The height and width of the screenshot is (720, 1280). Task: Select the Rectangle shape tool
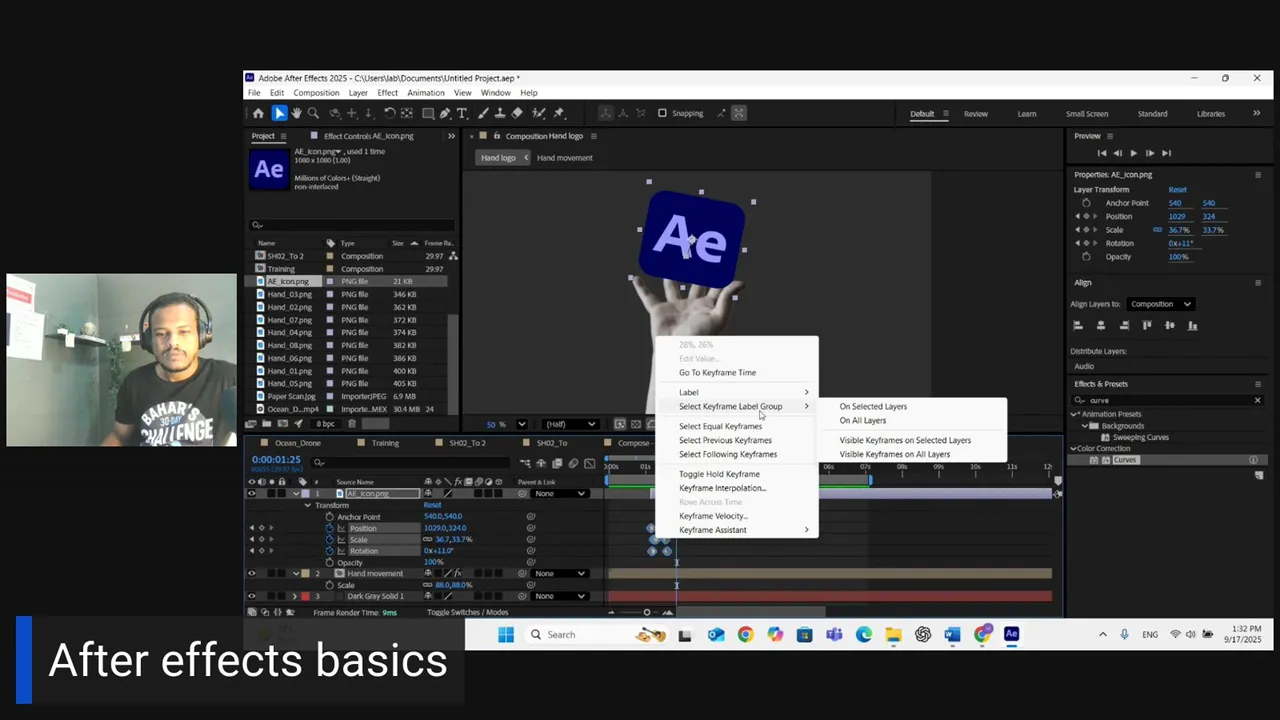[427, 113]
